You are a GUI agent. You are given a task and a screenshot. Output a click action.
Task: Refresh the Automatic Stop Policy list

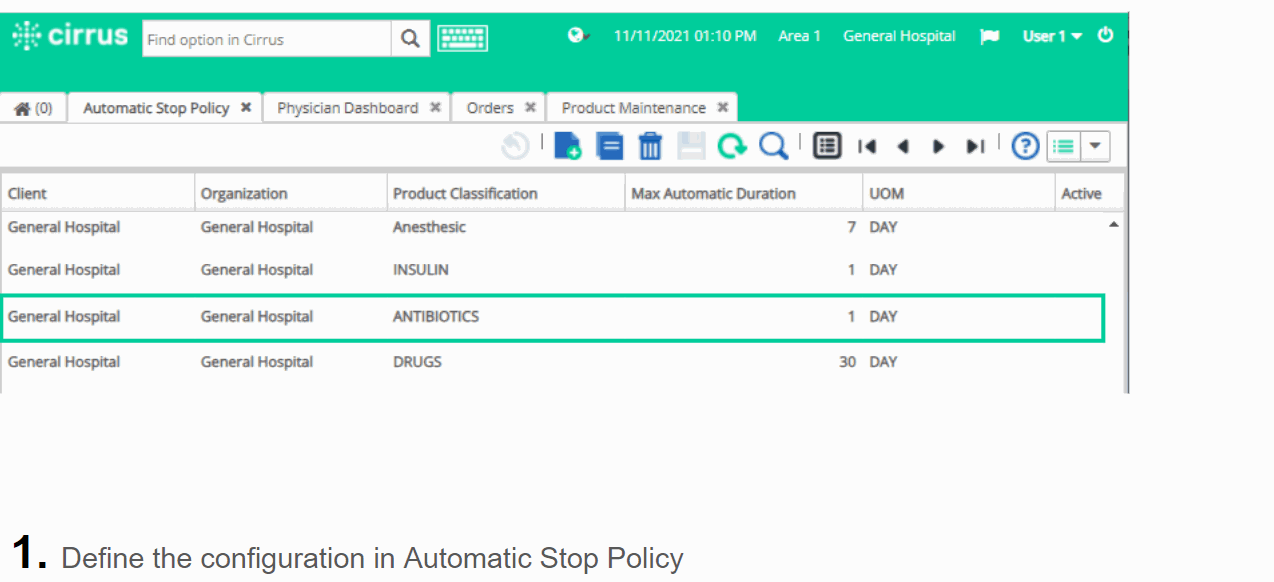pyautogui.click(x=732, y=145)
